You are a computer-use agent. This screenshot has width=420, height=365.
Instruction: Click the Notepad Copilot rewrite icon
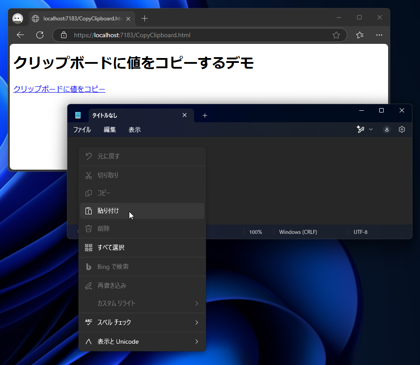(360, 129)
